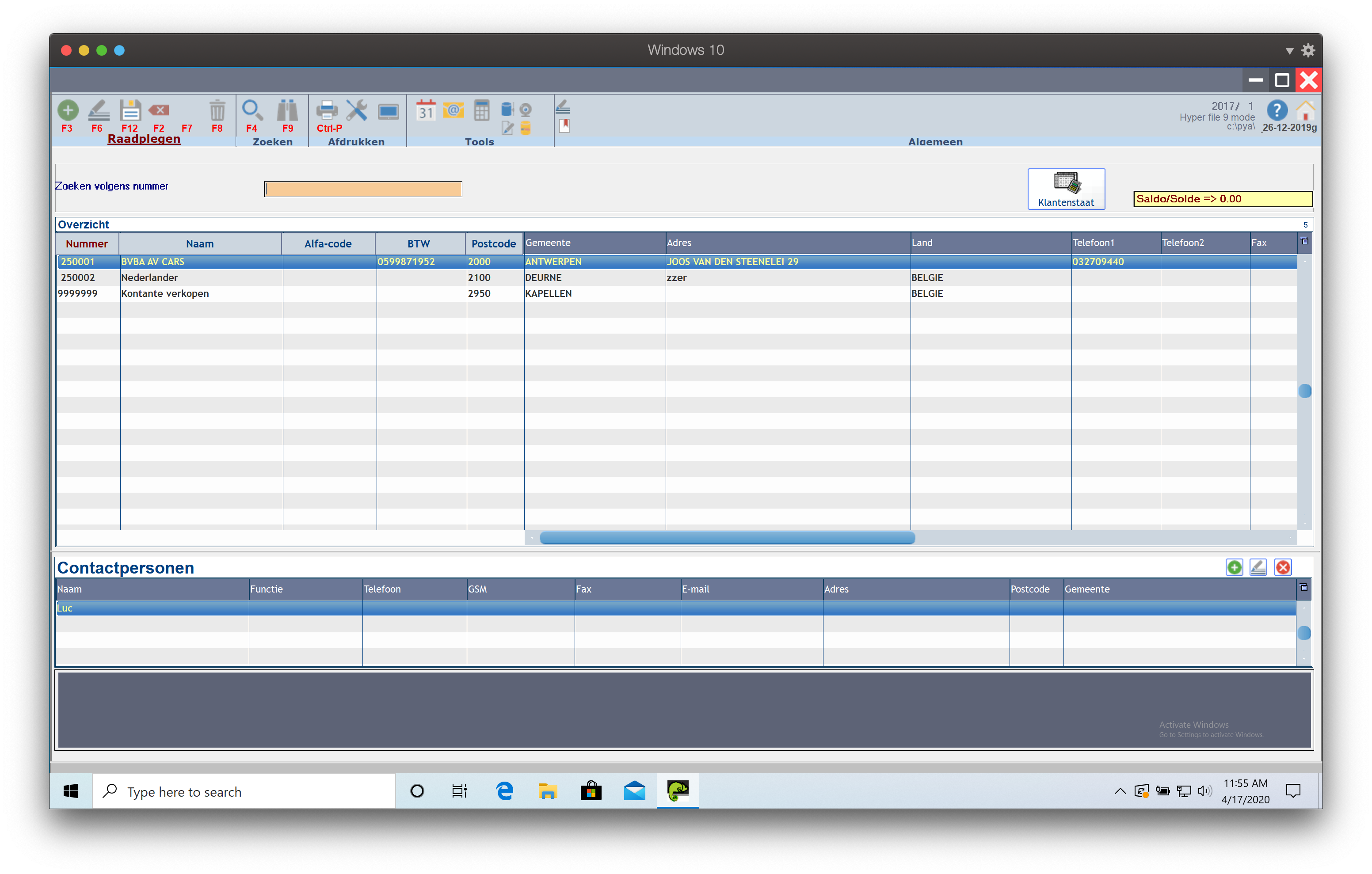This screenshot has height=874, width=1372.
Task: Click the green add record F3 icon
Action: [x=68, y=110]
